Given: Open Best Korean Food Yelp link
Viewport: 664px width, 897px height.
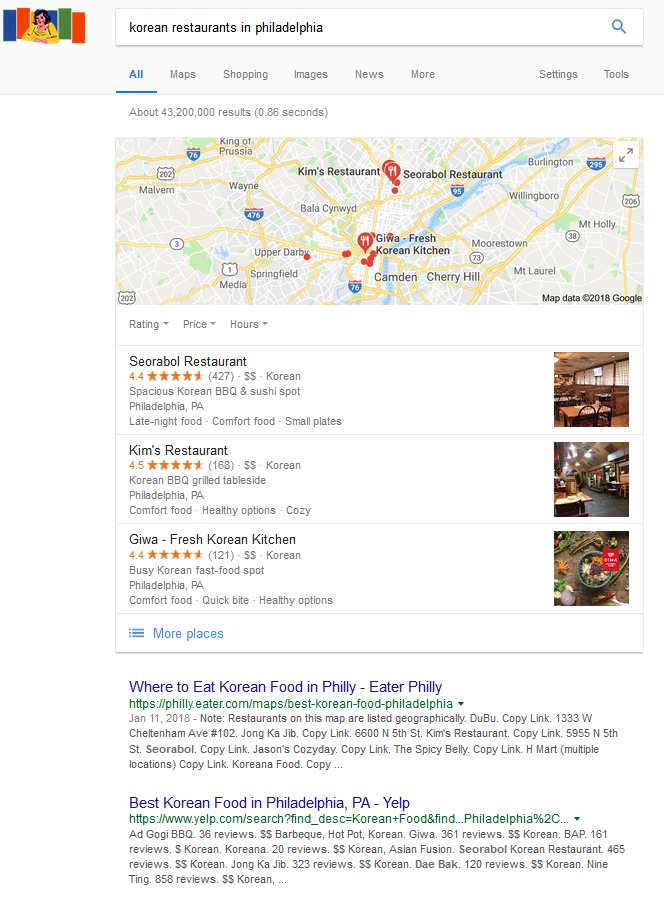Looking at the screenshot, I should coord(269,802).
